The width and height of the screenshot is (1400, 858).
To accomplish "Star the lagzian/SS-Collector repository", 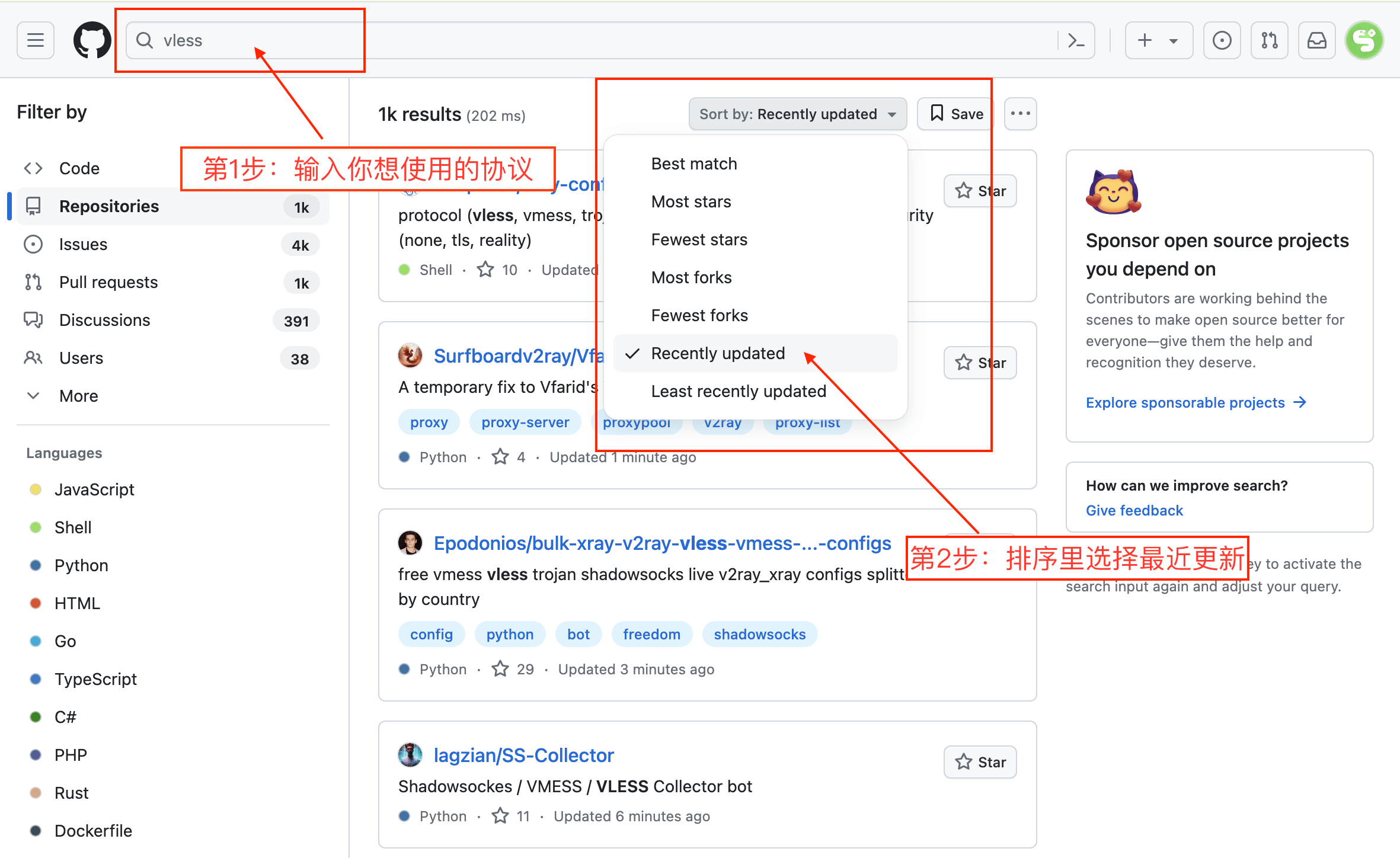I will [979, 762].
